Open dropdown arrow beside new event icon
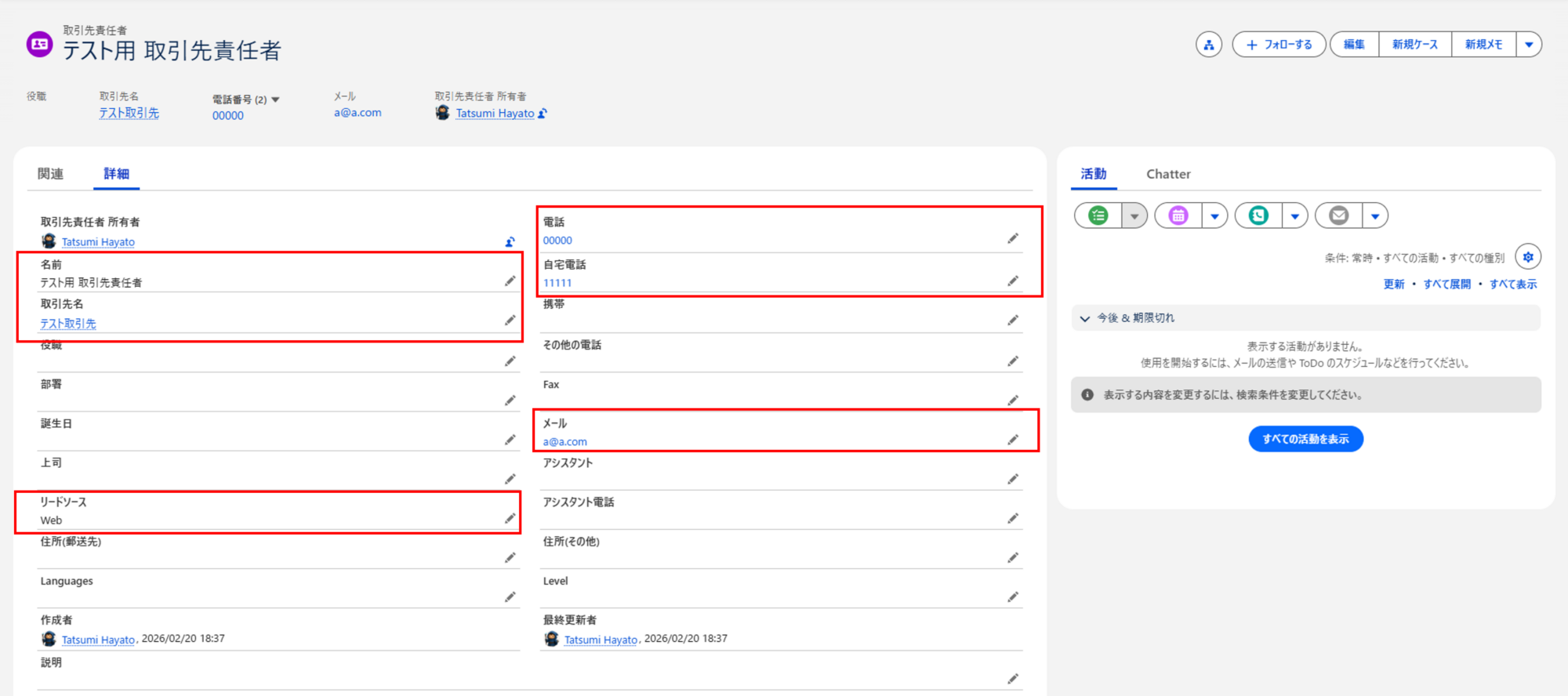 tap(1214, 216)
